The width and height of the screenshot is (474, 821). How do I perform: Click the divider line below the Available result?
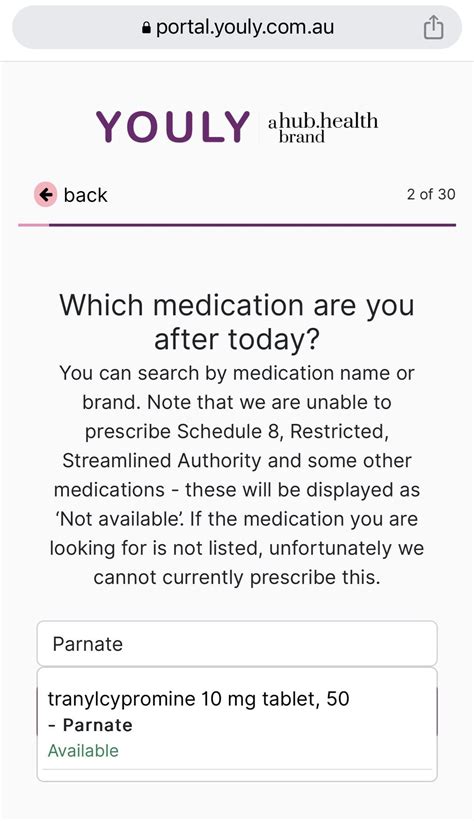pos(237,769)
